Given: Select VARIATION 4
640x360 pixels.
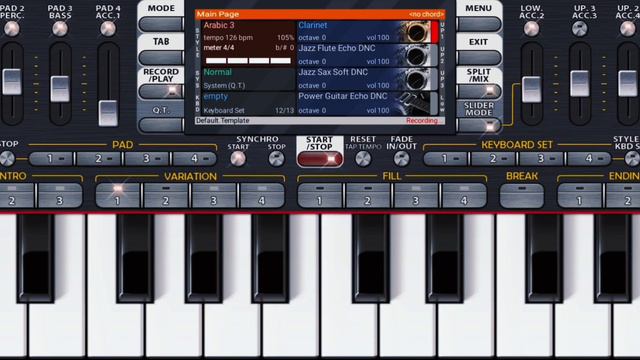Looking at the screenshot, I should 262,196.
